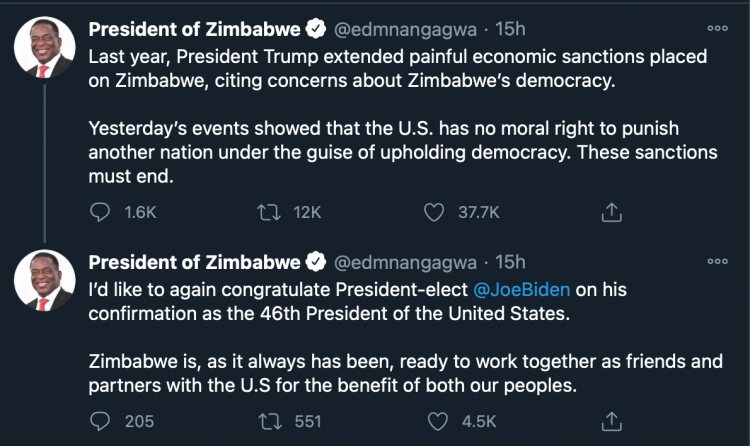Retweet the sanctions tweet

[x=269, y=212]
